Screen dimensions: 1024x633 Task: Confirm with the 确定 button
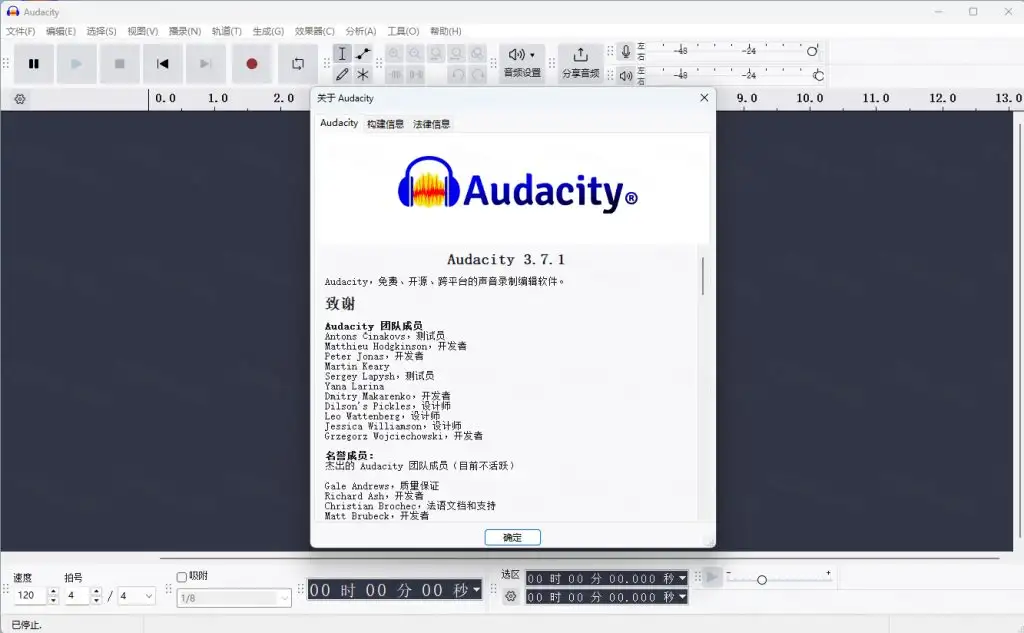point(513,538)
